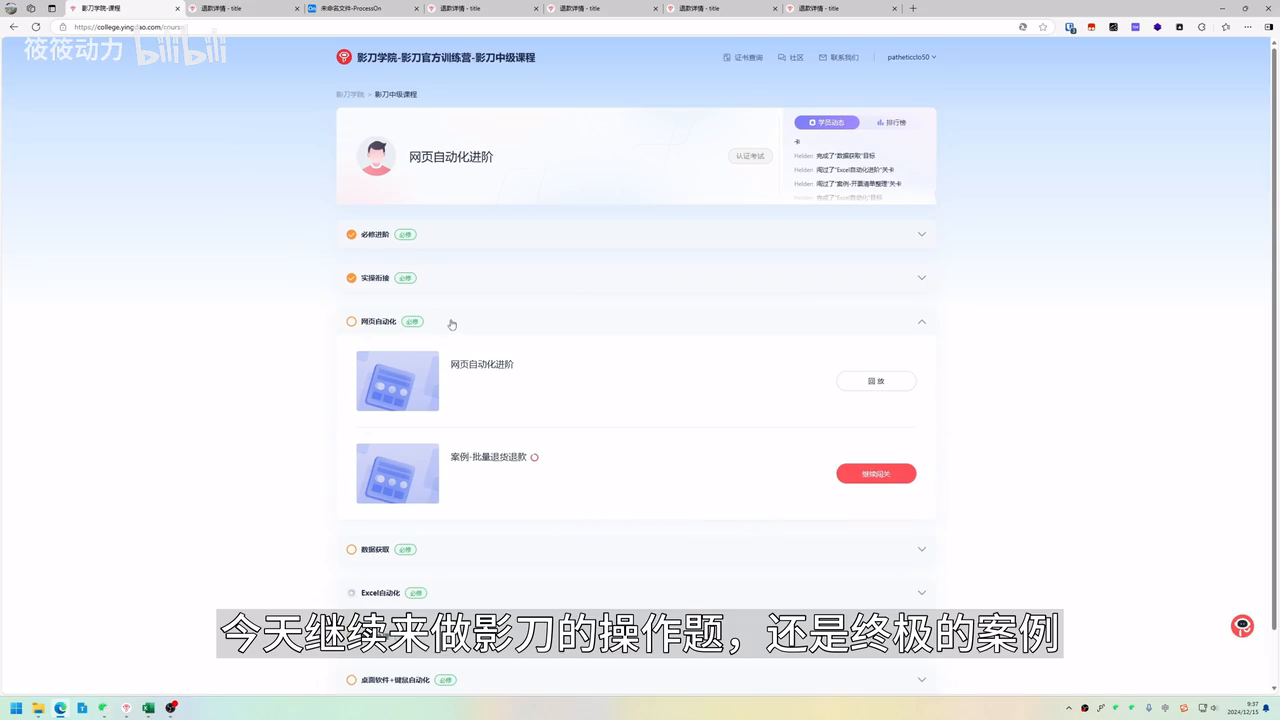Open the browser workspaces icon
Viewport: 1280px width, 720px height.
pos(31,8)
